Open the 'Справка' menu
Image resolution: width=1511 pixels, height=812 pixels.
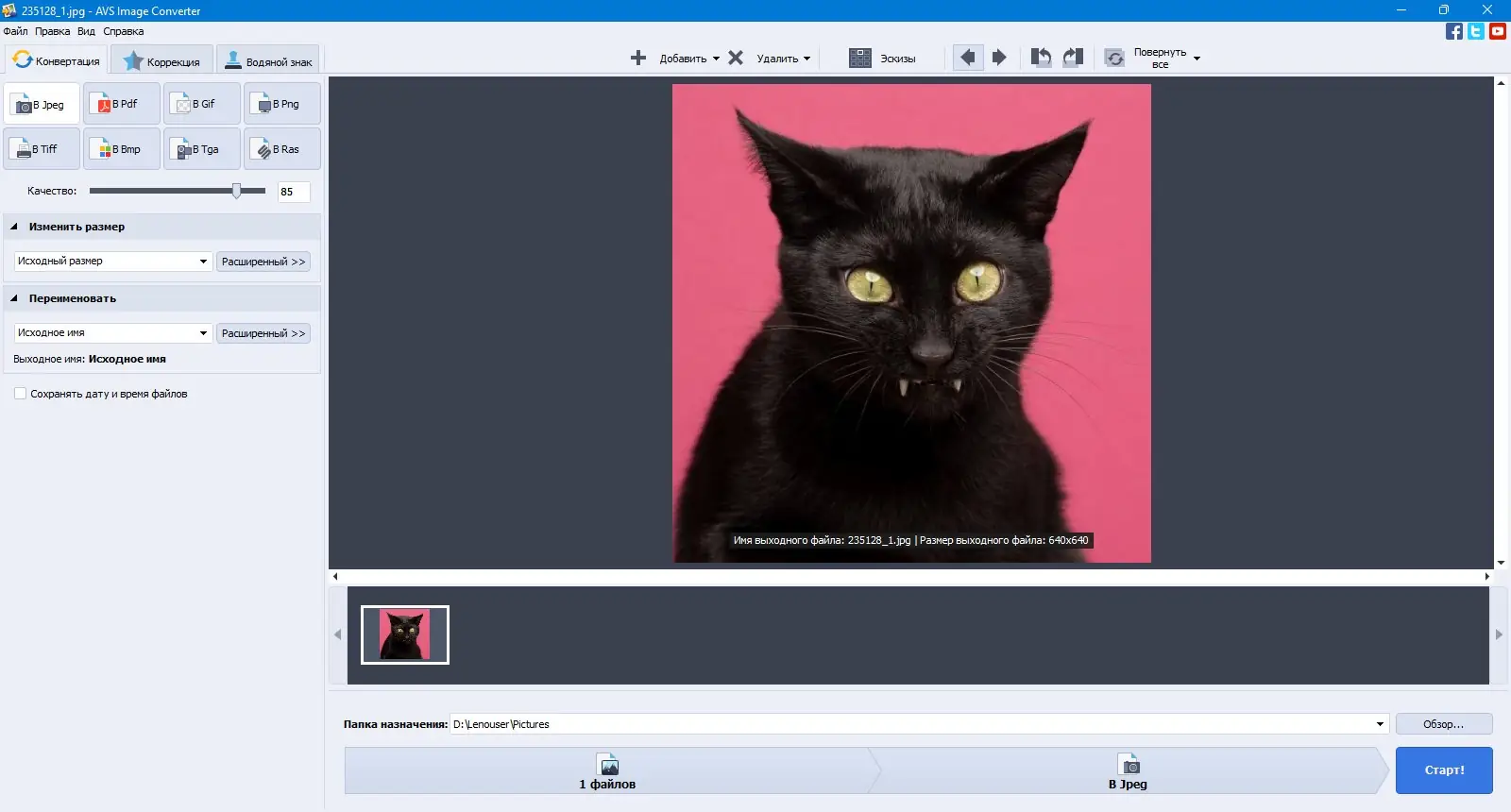[x=124, y=31]
